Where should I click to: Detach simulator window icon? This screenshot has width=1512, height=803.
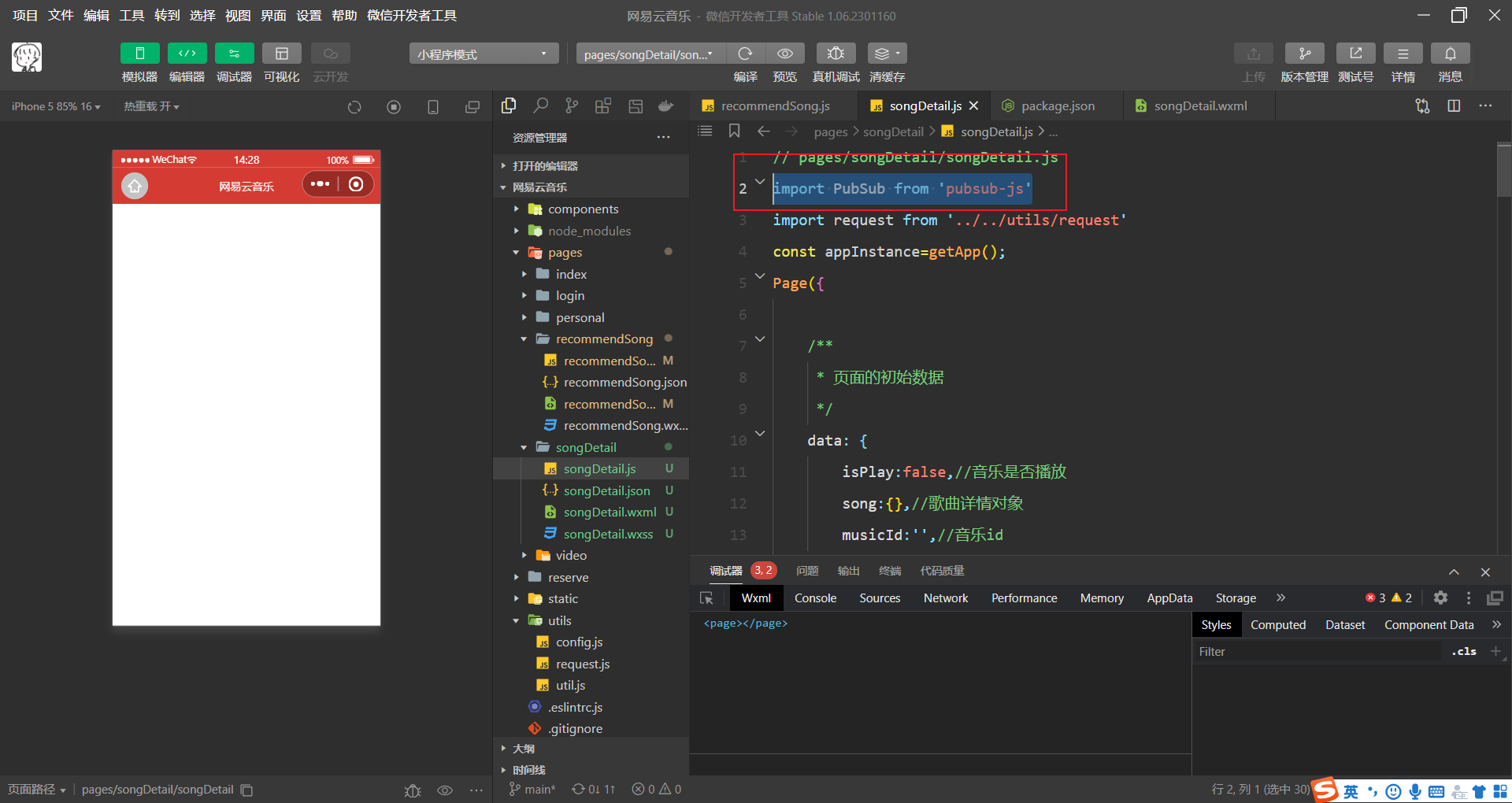coord(472,107)
